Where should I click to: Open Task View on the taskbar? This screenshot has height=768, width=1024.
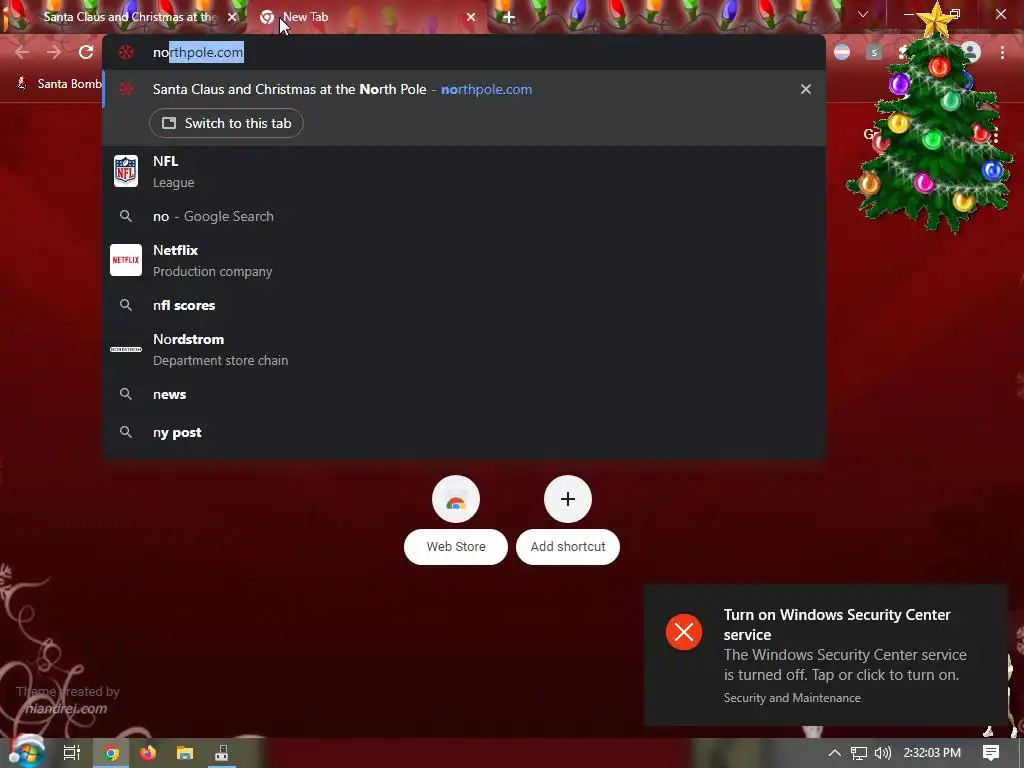tap(72, 753)
